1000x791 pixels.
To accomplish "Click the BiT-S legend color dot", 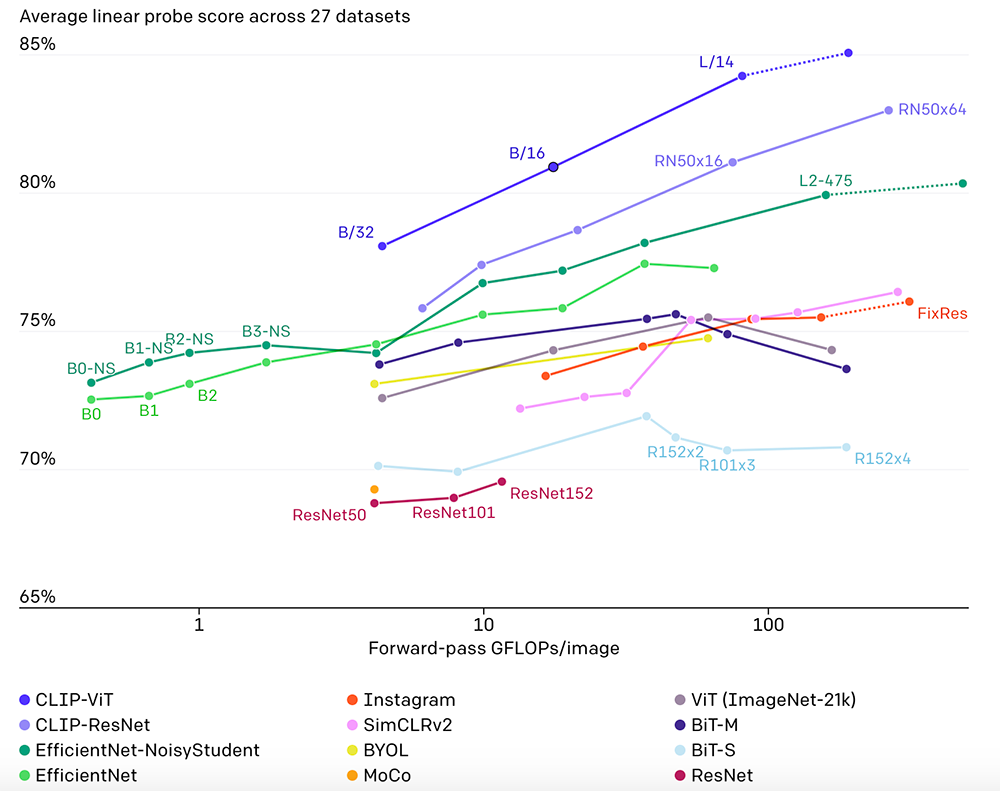I will tap(681, 750).
